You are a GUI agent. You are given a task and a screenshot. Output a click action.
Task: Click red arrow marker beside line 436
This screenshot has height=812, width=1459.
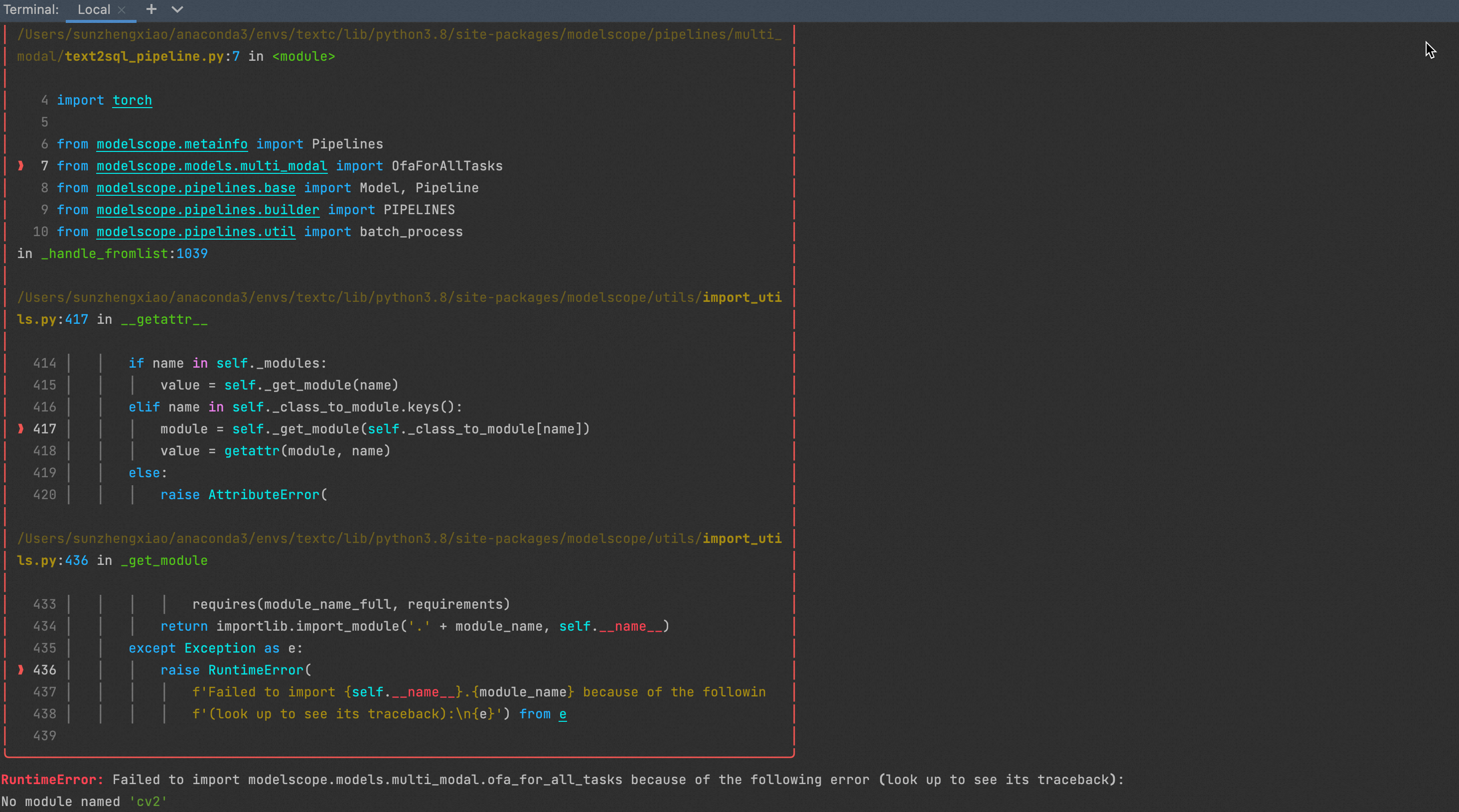point(21,670)
